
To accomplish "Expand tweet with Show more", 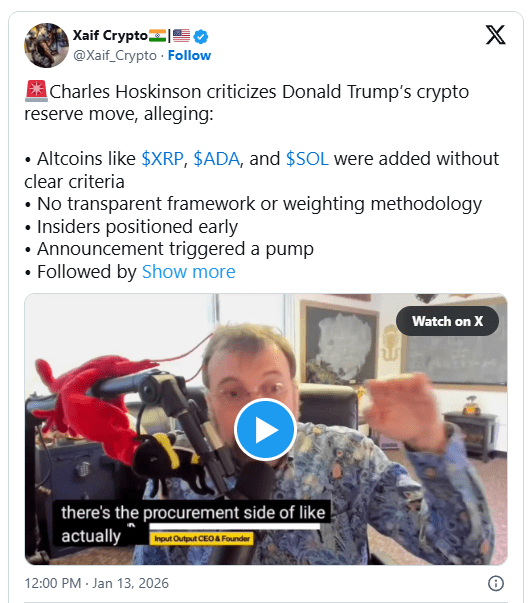I will [188, 272].
